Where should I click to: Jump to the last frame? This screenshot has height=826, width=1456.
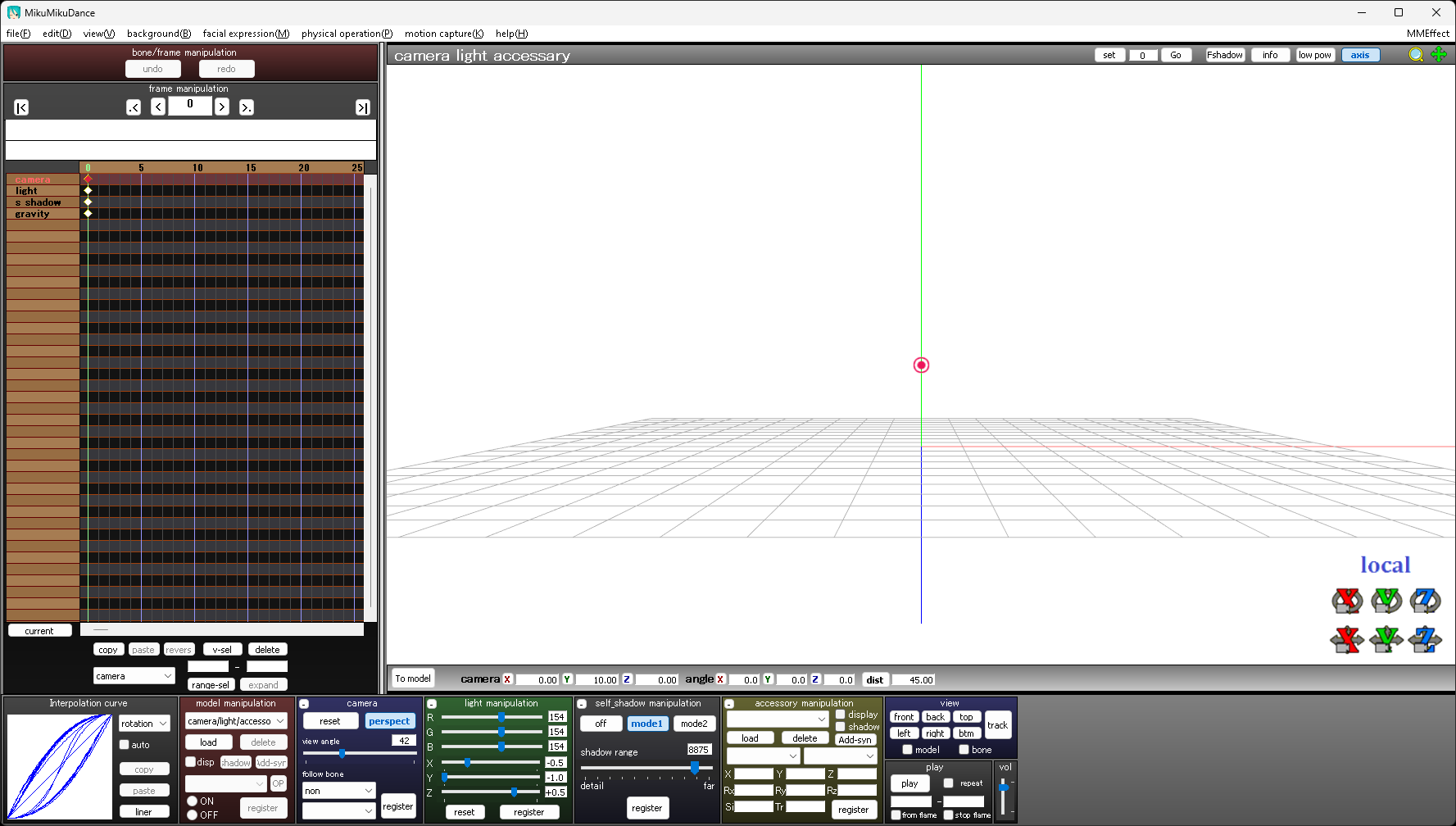pyautogui.click(x=362, y=107)
